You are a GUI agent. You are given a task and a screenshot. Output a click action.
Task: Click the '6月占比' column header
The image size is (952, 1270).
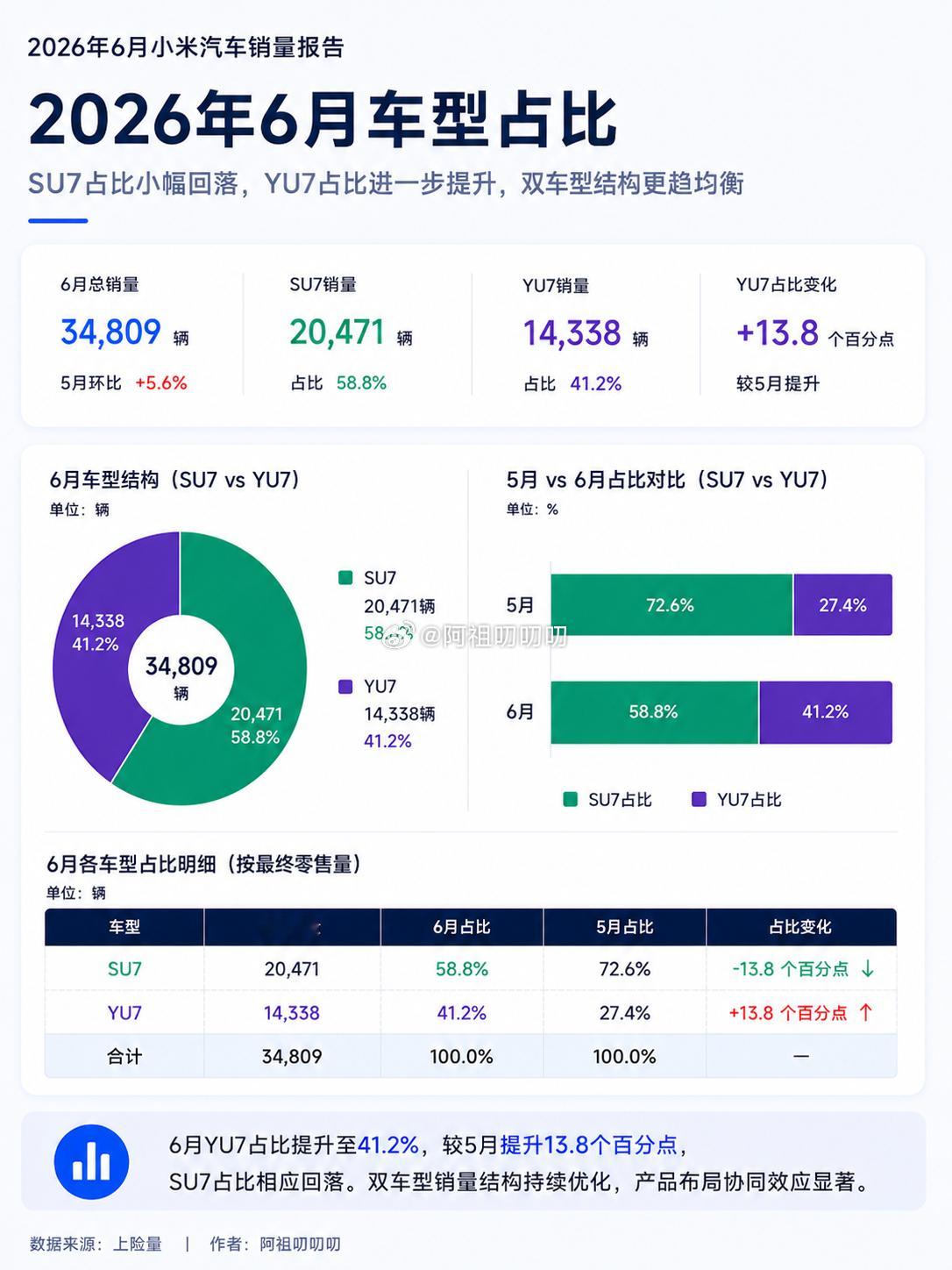pos(462,927)
